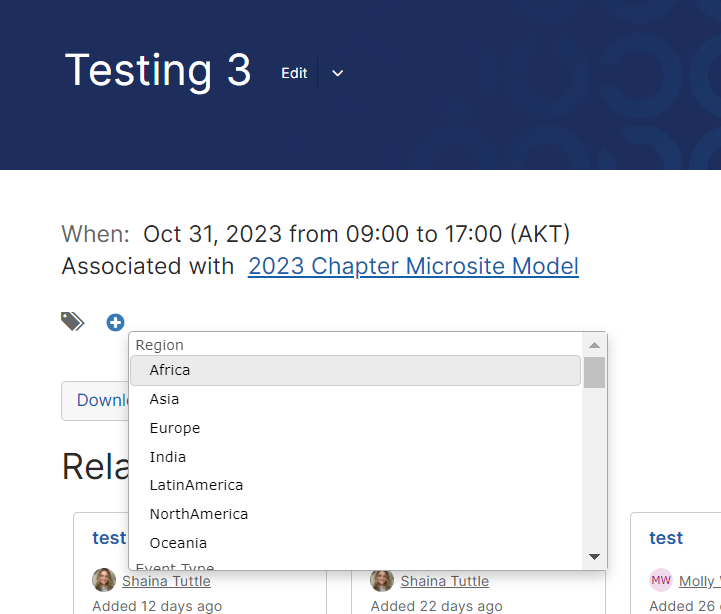
Task: Choose NorthAmerica from the Region list
Action: 199,514
